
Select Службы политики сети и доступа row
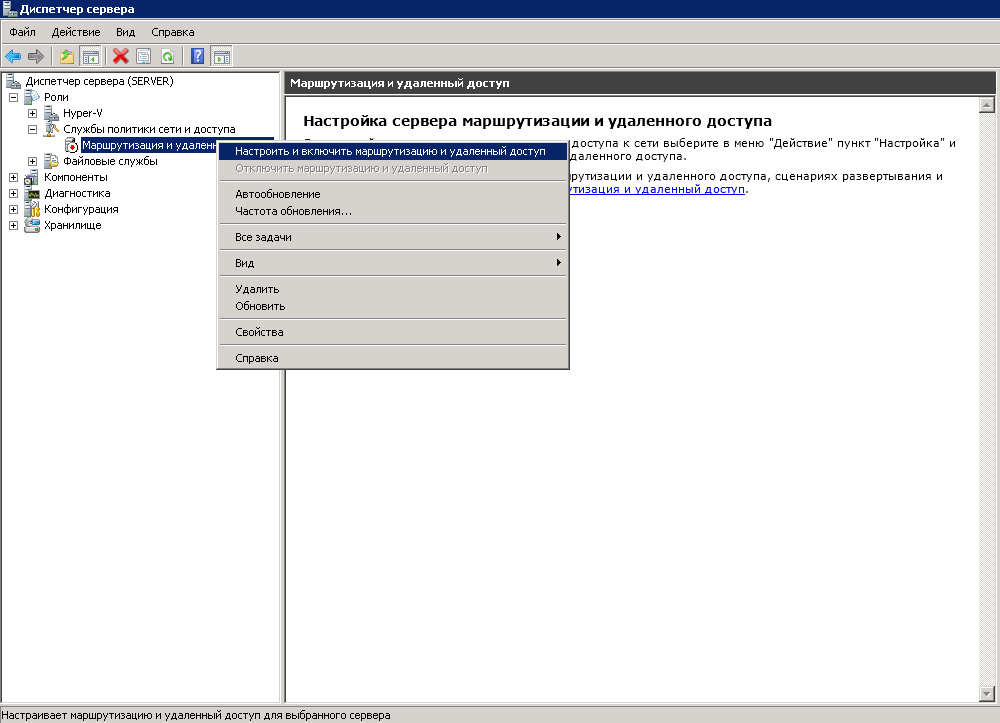click(x=149, y=129)
